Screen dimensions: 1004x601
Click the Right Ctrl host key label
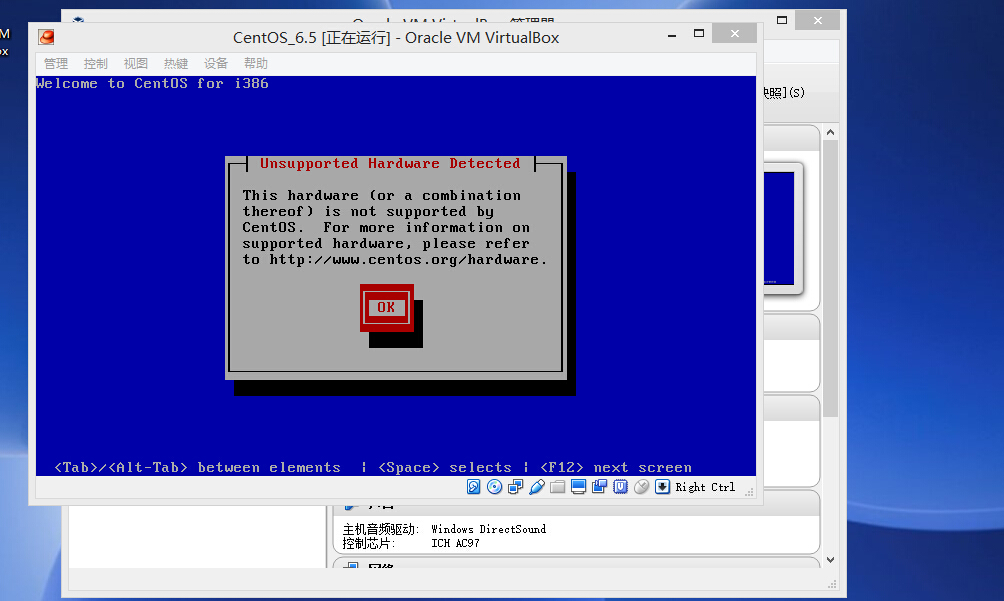point(705,487)
